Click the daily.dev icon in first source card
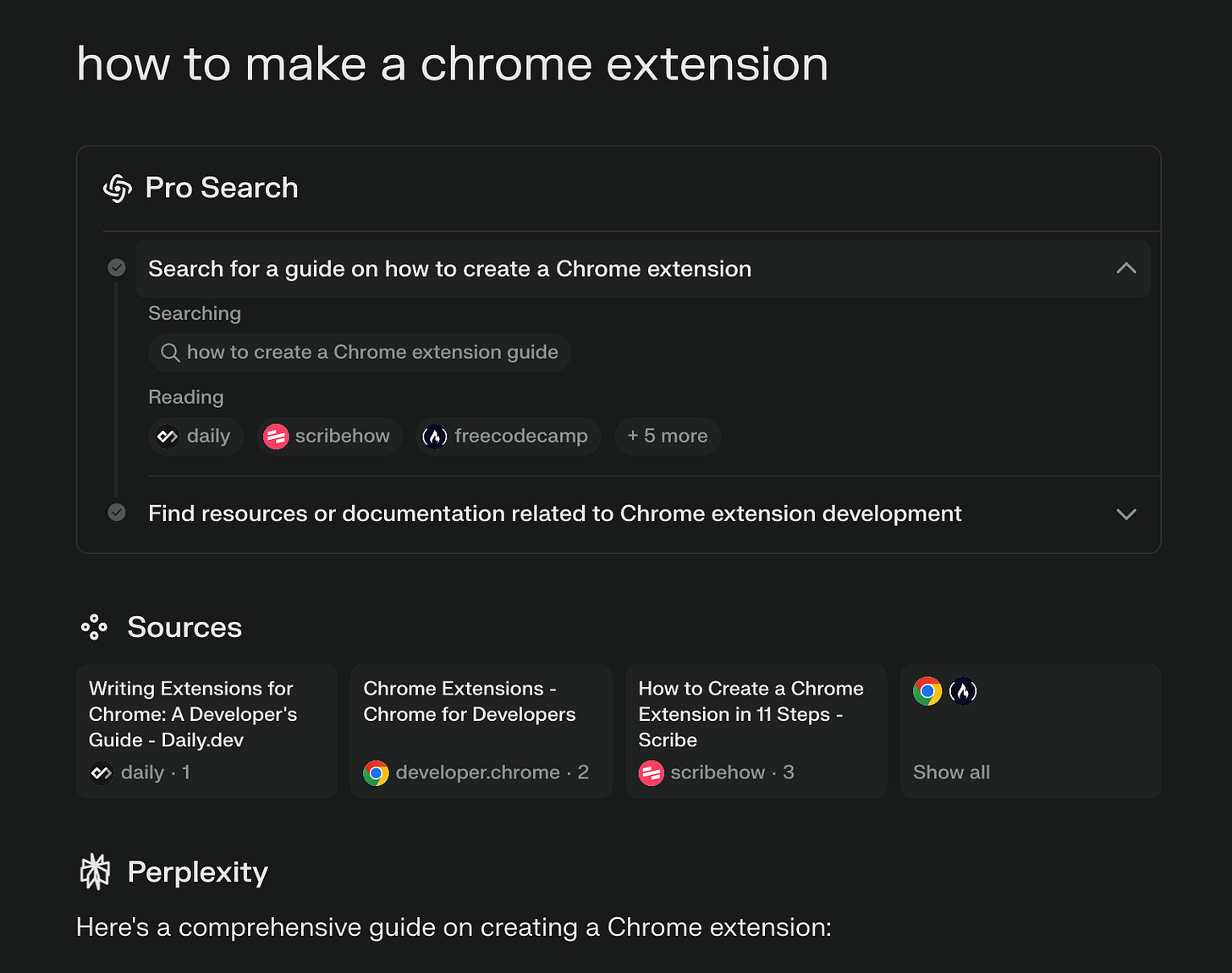 pos(102,772)
